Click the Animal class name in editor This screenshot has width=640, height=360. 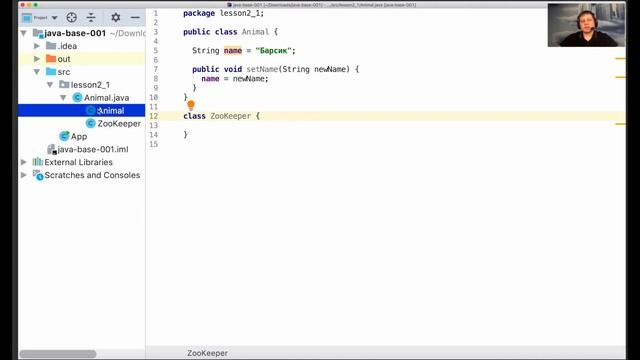point(255,32)
